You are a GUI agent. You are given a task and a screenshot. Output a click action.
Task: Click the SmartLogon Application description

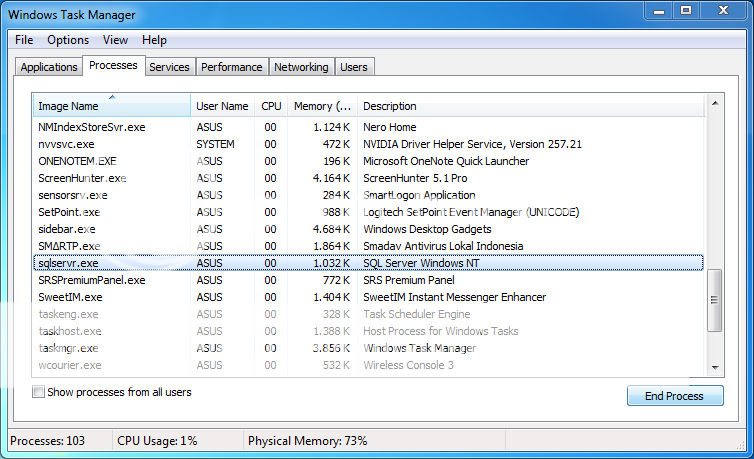coord(419,195)
